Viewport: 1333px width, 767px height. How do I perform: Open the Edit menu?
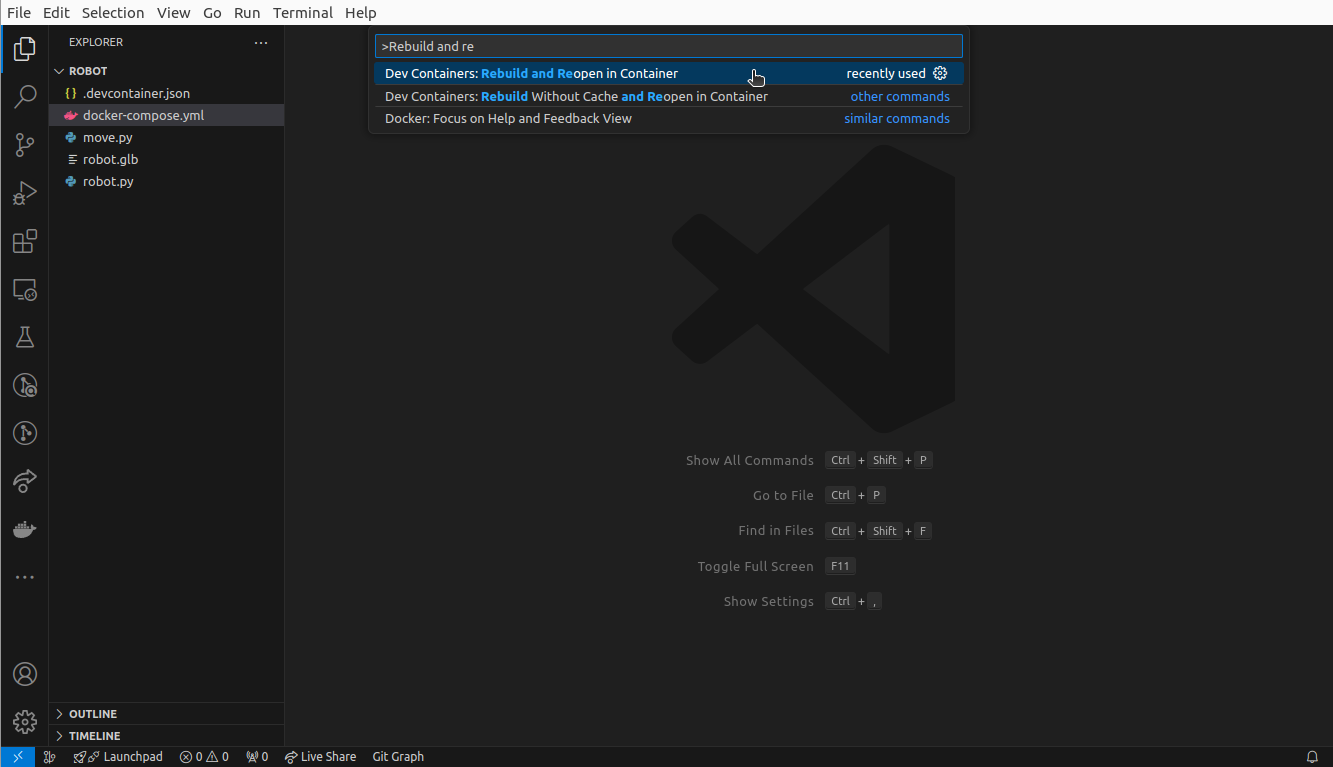56,13
